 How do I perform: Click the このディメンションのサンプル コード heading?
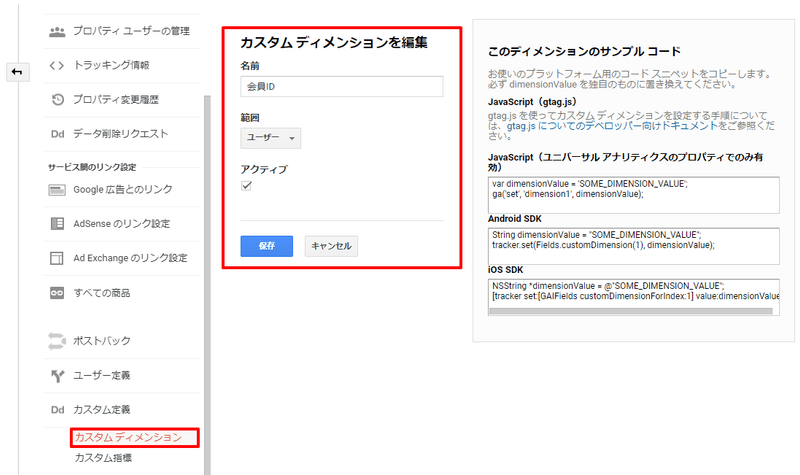coord(584,52)
